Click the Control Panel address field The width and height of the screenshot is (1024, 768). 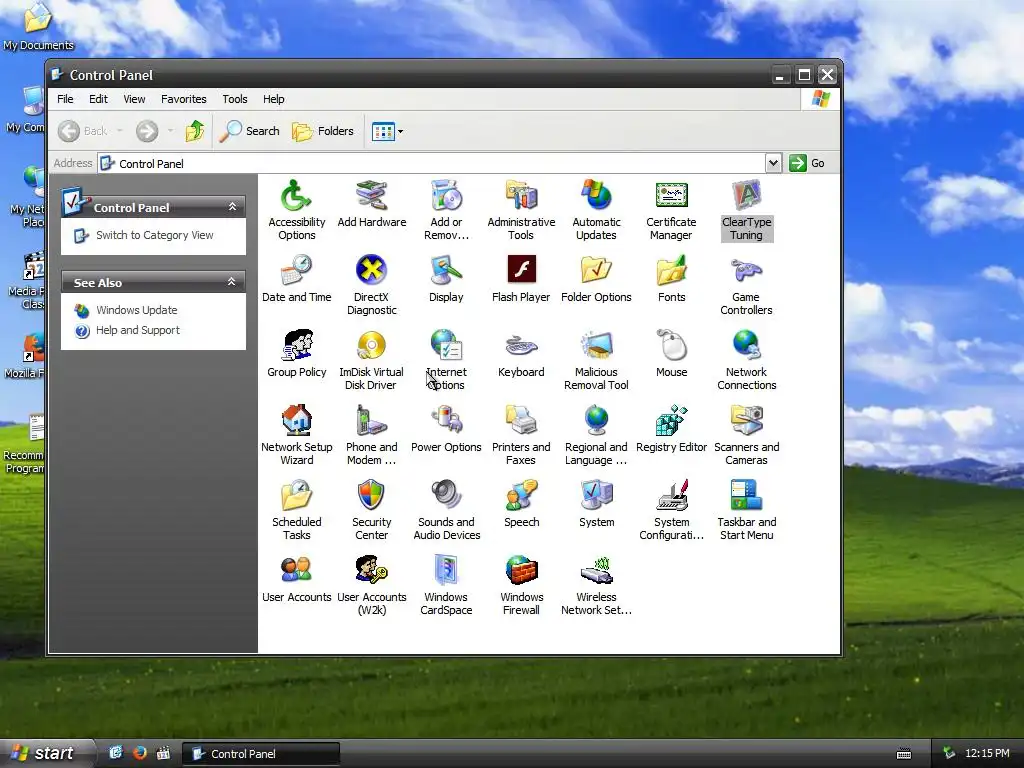[431, 163]
